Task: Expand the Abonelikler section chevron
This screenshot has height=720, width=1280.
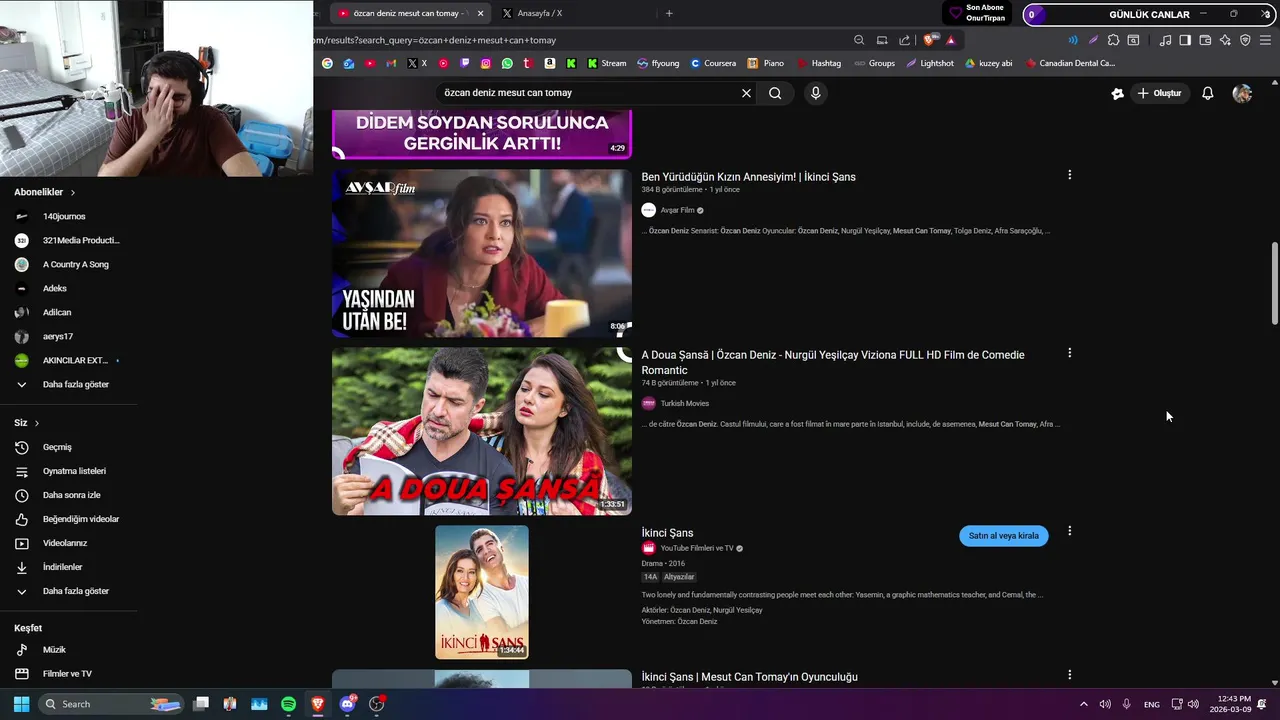Action: (73, 192)
